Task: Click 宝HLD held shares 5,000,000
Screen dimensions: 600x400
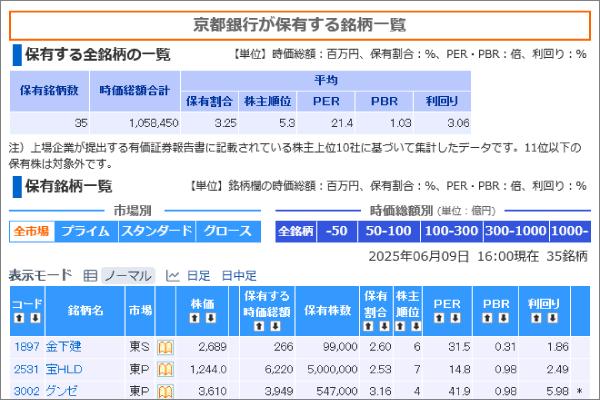Action: (x=333, y=369)
